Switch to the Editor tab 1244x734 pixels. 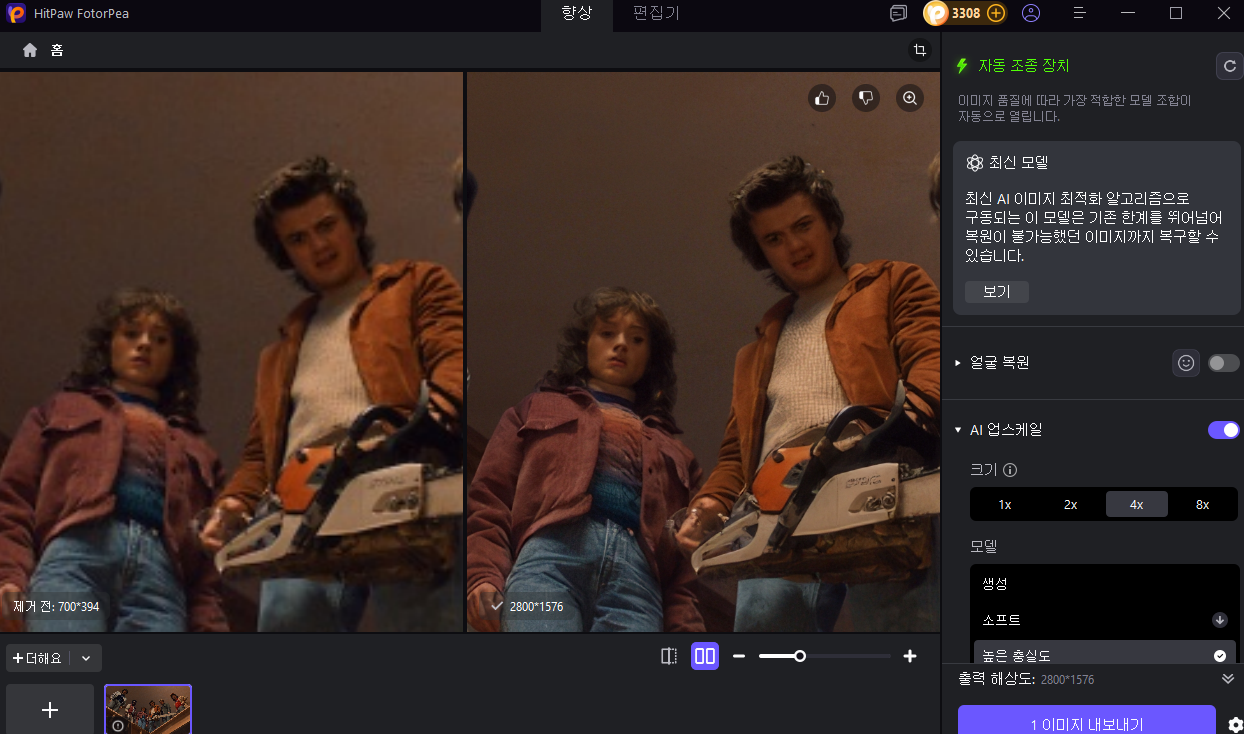point(657,13)
